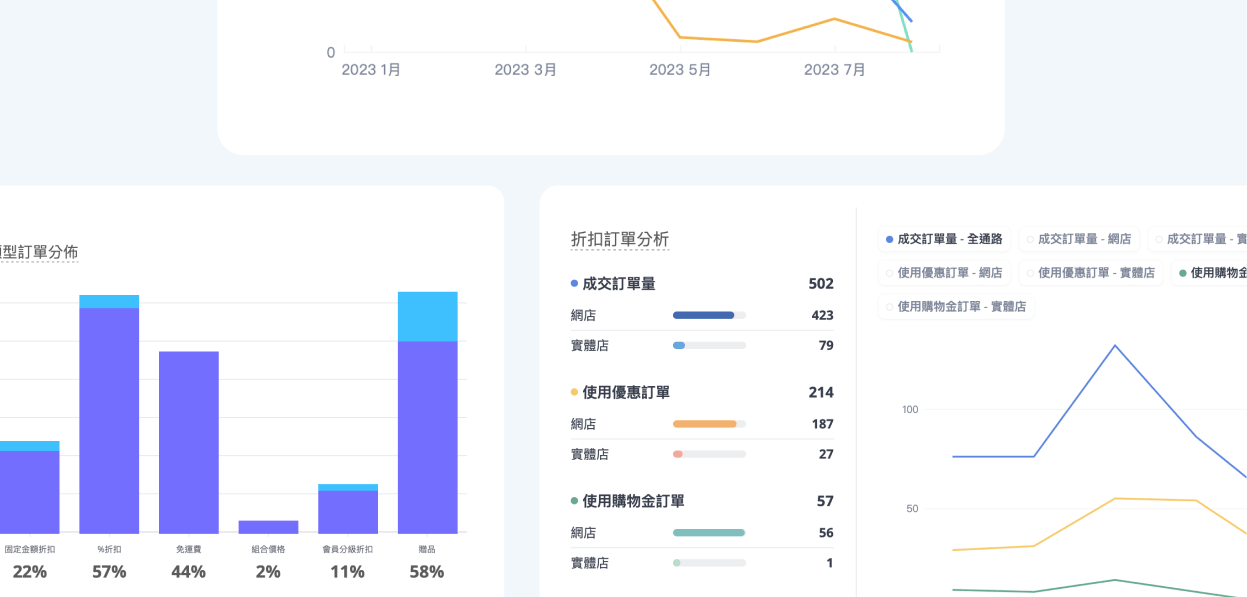
Task: Click the 100 y-axis label
Action: click(910, 409)
